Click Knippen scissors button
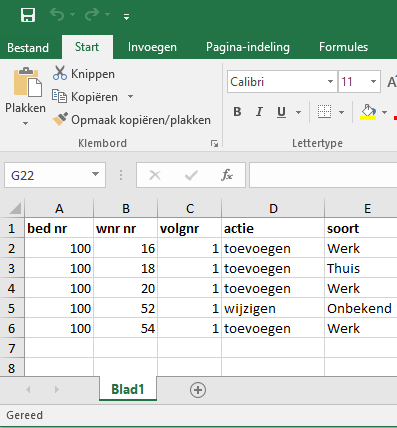This screenshot has height=428, width=397. [84, 74]
